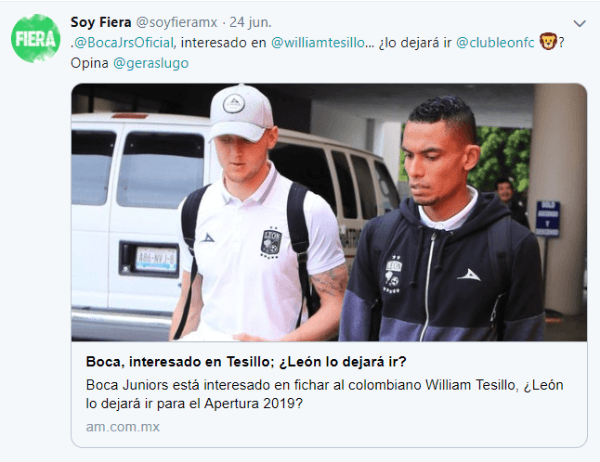Click the article description about Apertura 2019
The width and height of the screenshot is (600, 462).
[x=324, y=394]
